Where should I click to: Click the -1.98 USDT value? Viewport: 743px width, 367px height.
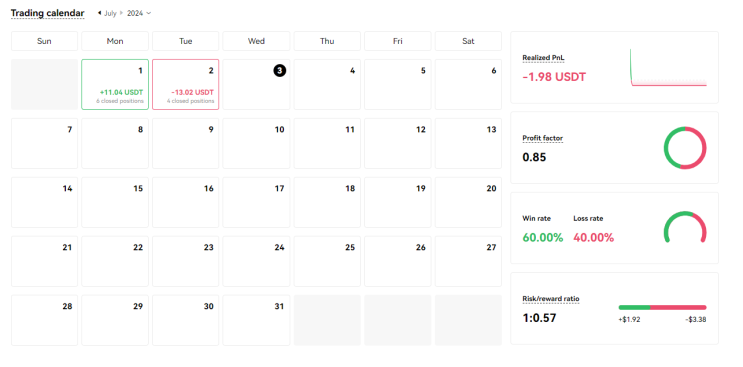click(554, 77)
